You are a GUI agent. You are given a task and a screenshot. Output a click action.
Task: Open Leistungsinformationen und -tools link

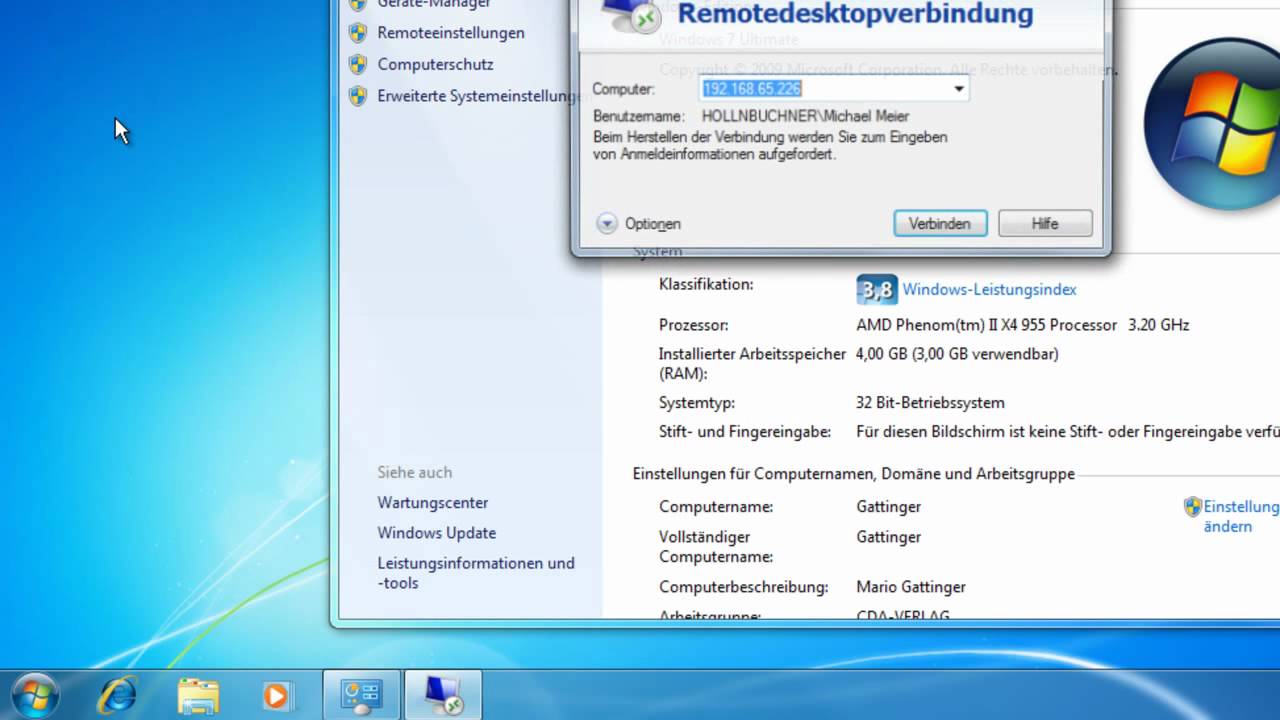pyautogui.click(x=476, y=573)
